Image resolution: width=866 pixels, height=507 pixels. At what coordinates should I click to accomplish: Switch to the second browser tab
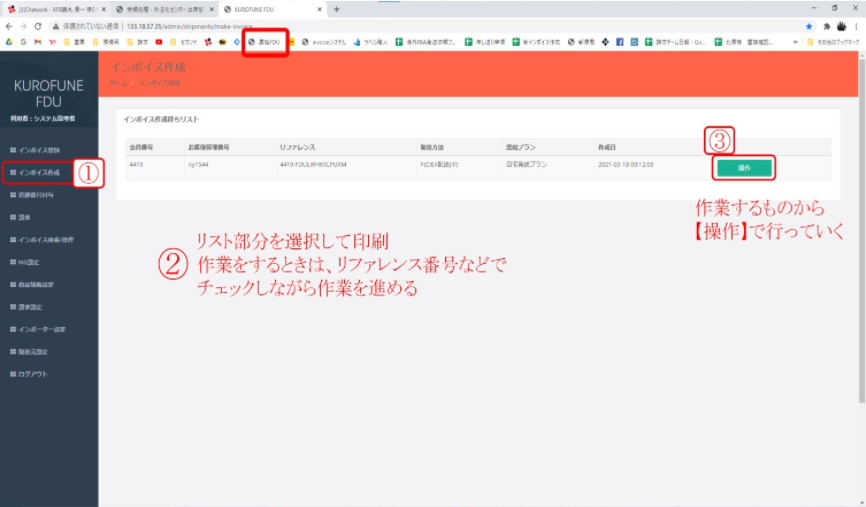(165, 9)
